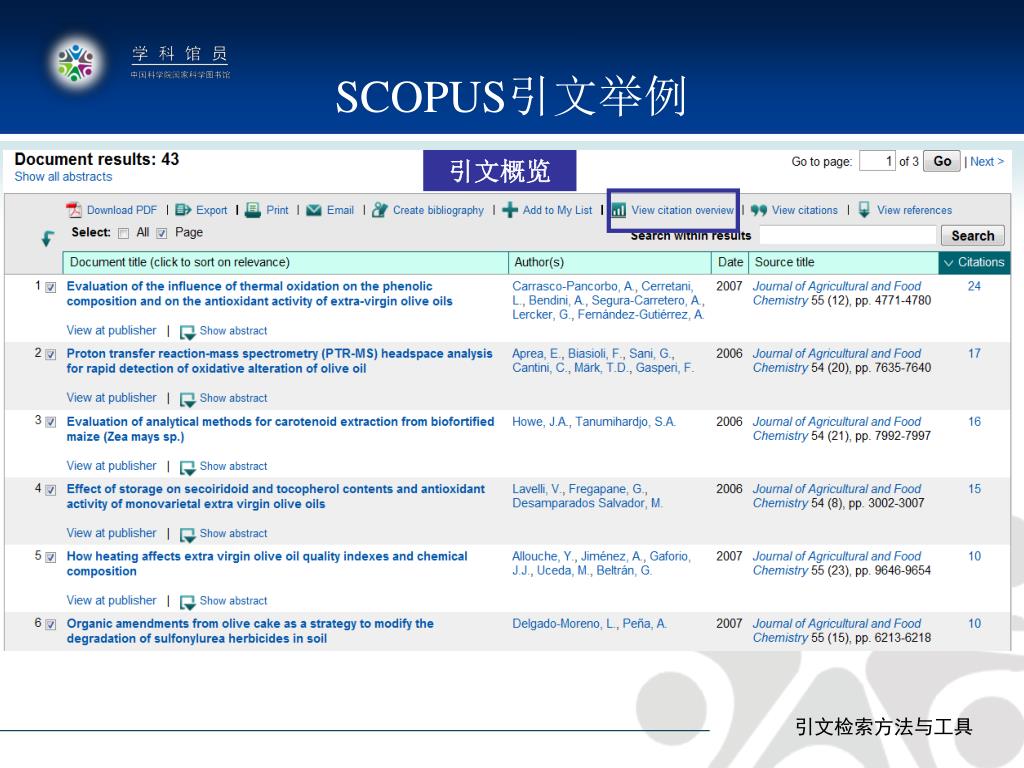Click the Create bibliography icon
Viewport: 1024px width, 768px height.
379,210
